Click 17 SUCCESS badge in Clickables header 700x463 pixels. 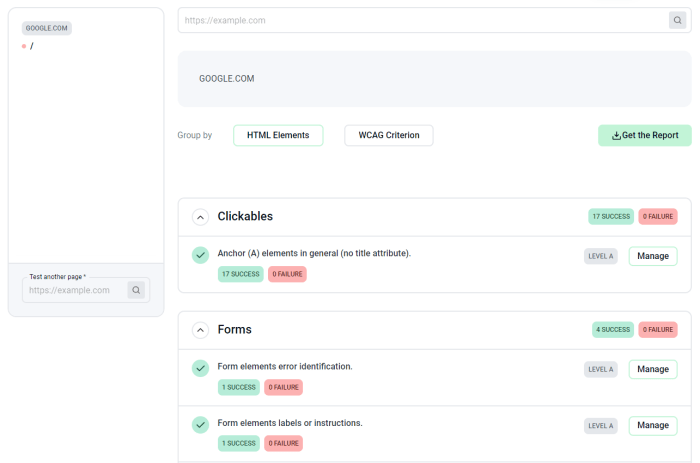(x=610, y=216)
